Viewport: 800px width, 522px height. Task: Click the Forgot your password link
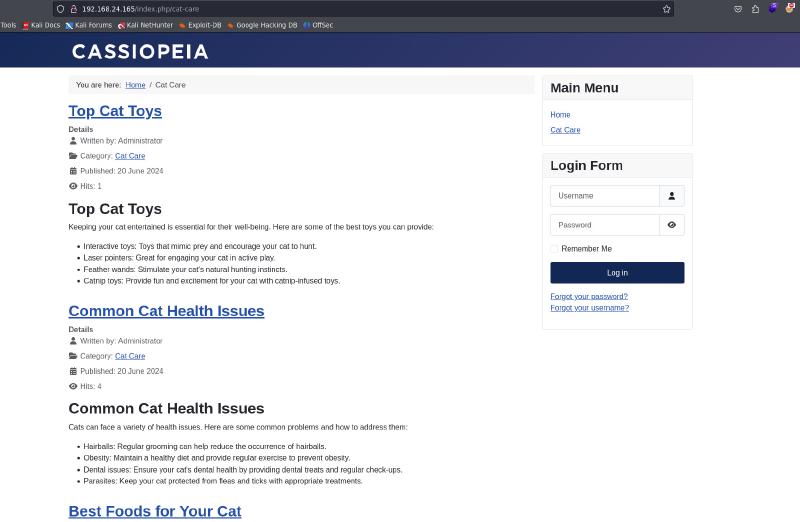click(x=589, y=296)
